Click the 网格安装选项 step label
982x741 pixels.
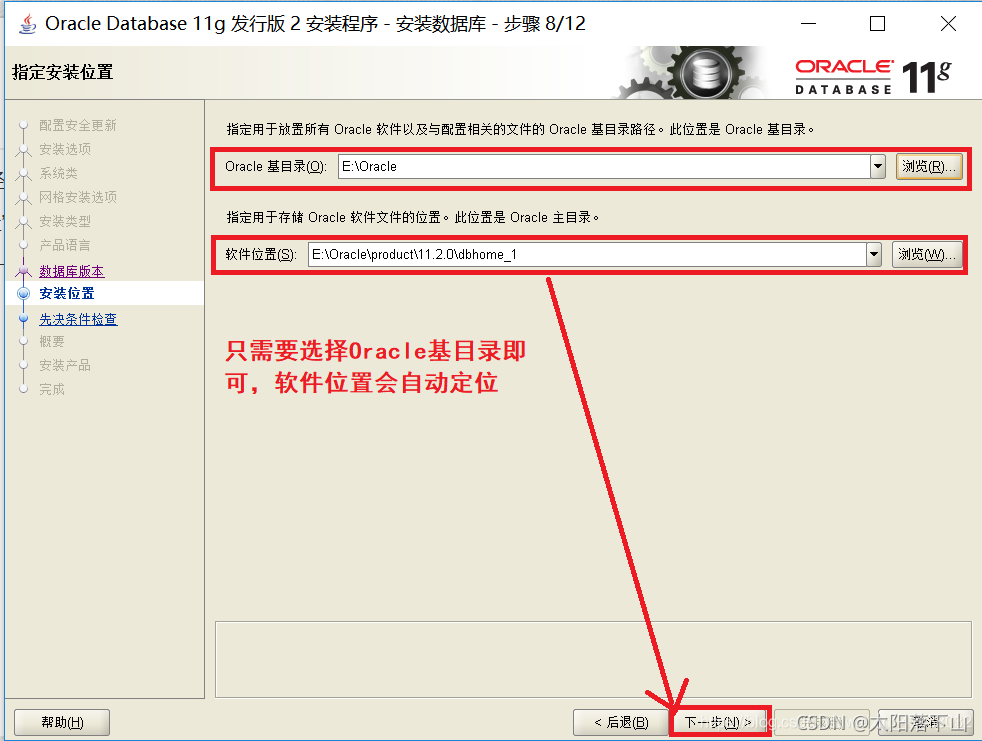point(78,197)
